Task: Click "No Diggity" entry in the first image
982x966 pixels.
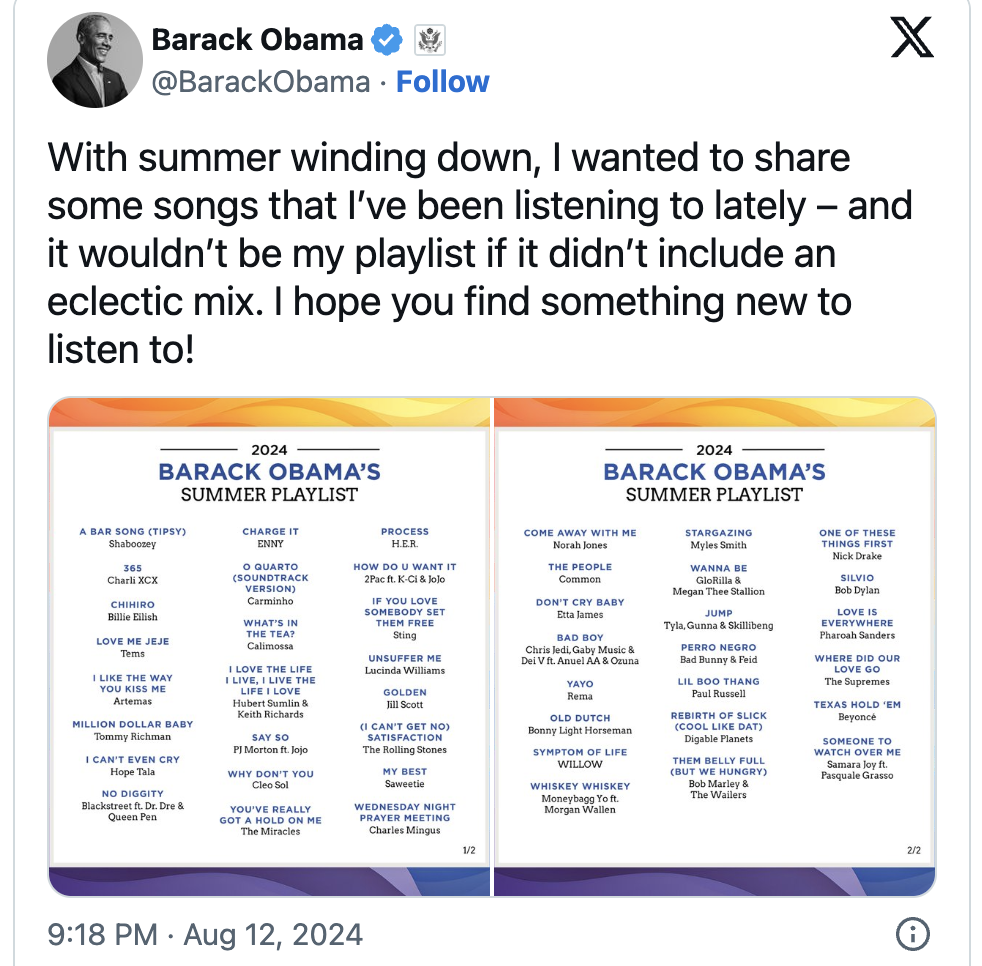Action: 133,794
